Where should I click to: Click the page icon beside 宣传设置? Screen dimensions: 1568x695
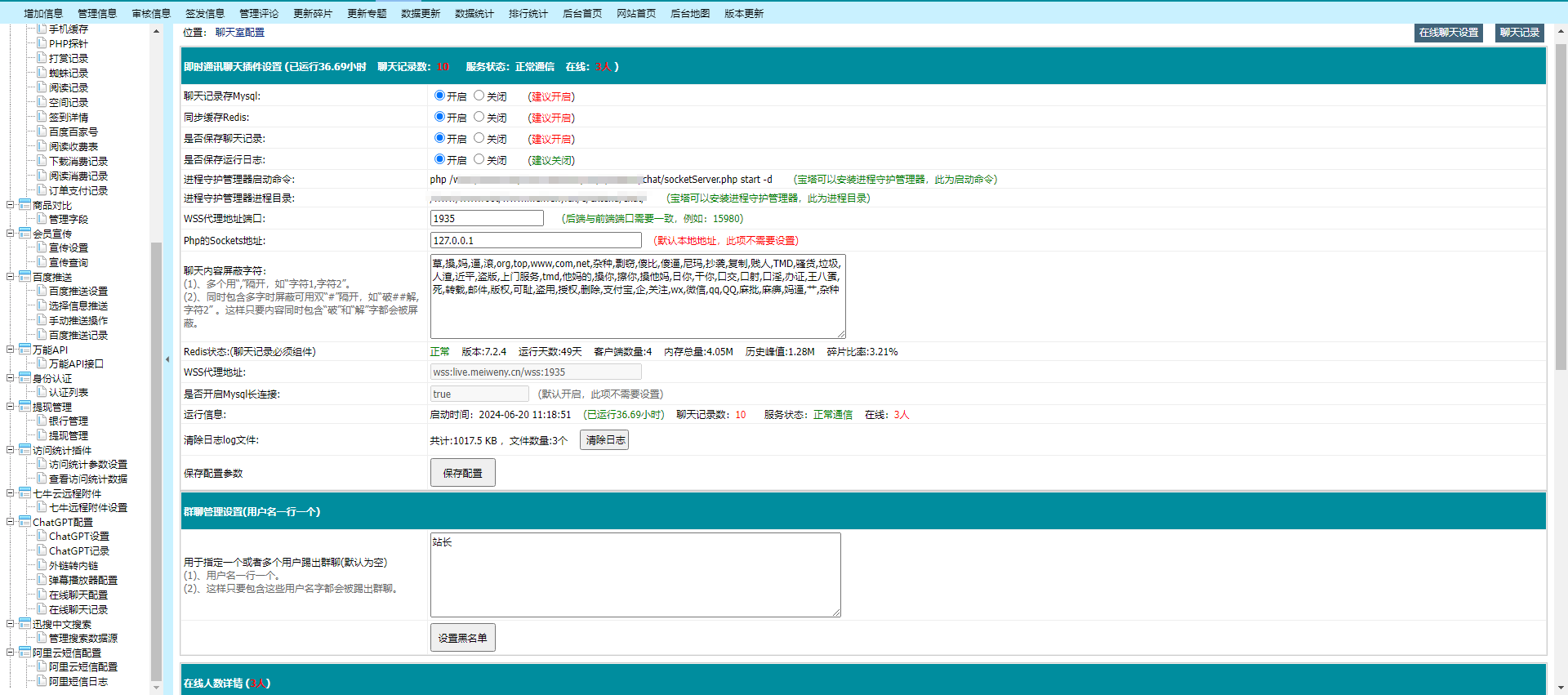tap(42, 247)
